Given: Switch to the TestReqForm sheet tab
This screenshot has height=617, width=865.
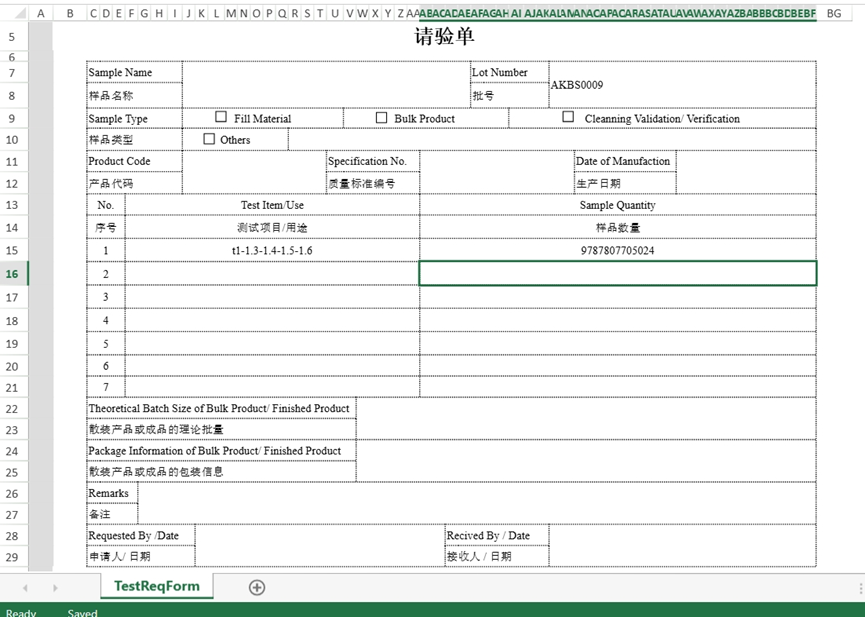Looking at the screenshot, I should pyautogui.click(x=156, y=587).
